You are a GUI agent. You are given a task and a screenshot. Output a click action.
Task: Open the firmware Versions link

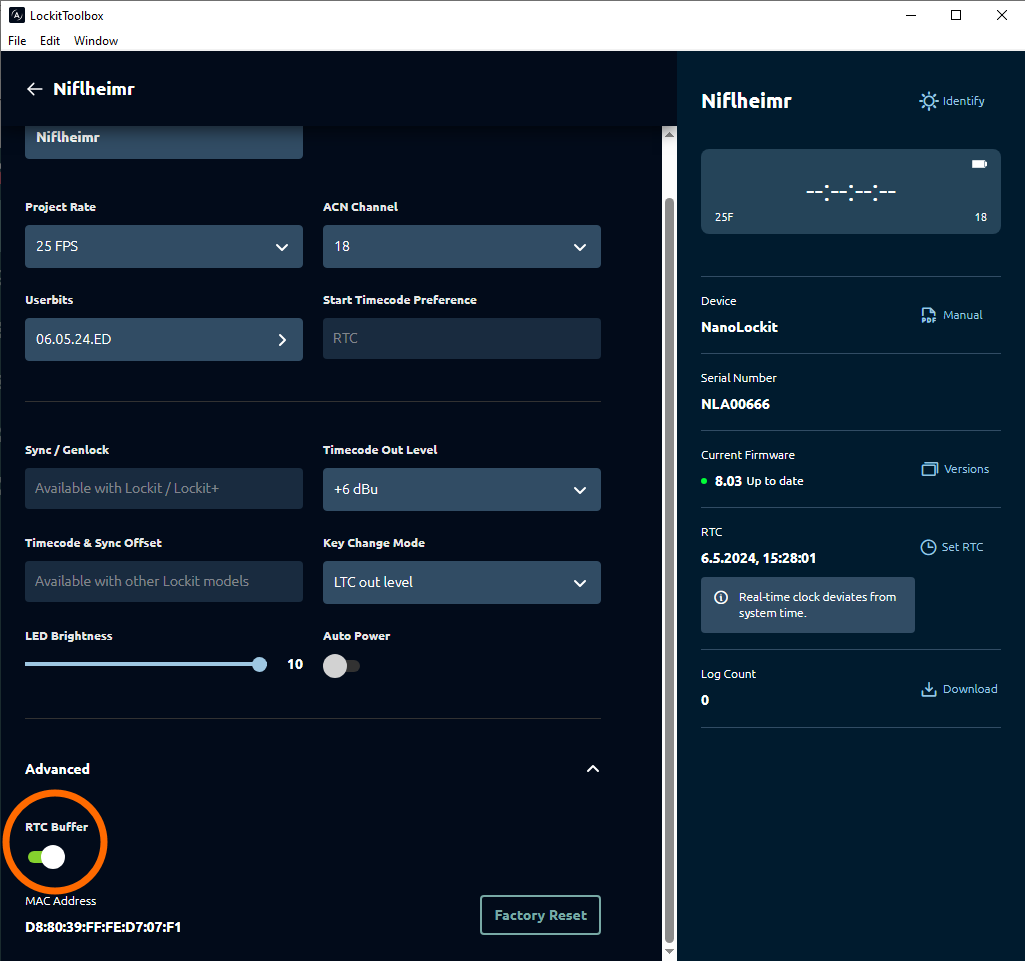click(966, 469)
